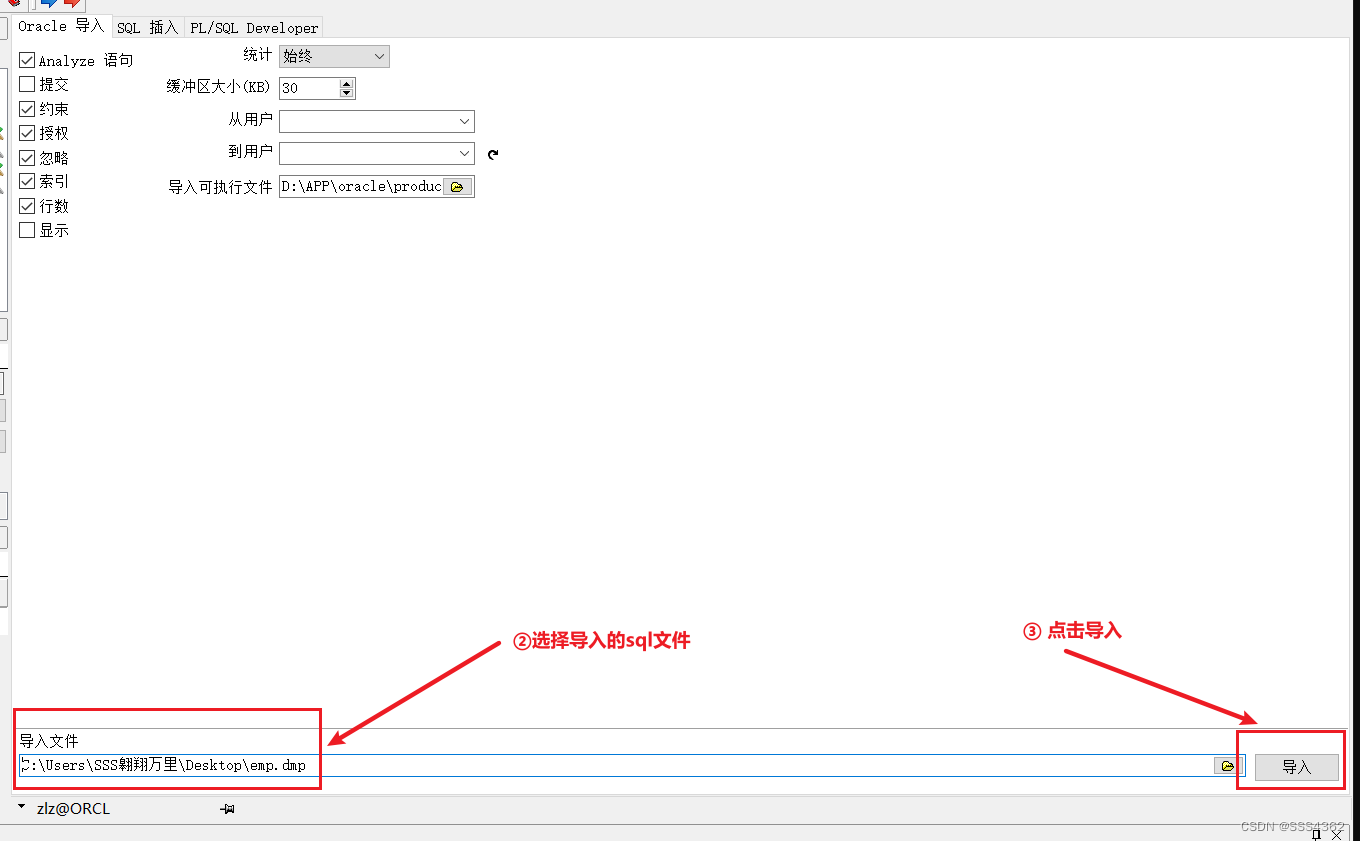Toggle the 索引 checkbox
This screenshot has height=841, width=1360.
coord(27,182)
